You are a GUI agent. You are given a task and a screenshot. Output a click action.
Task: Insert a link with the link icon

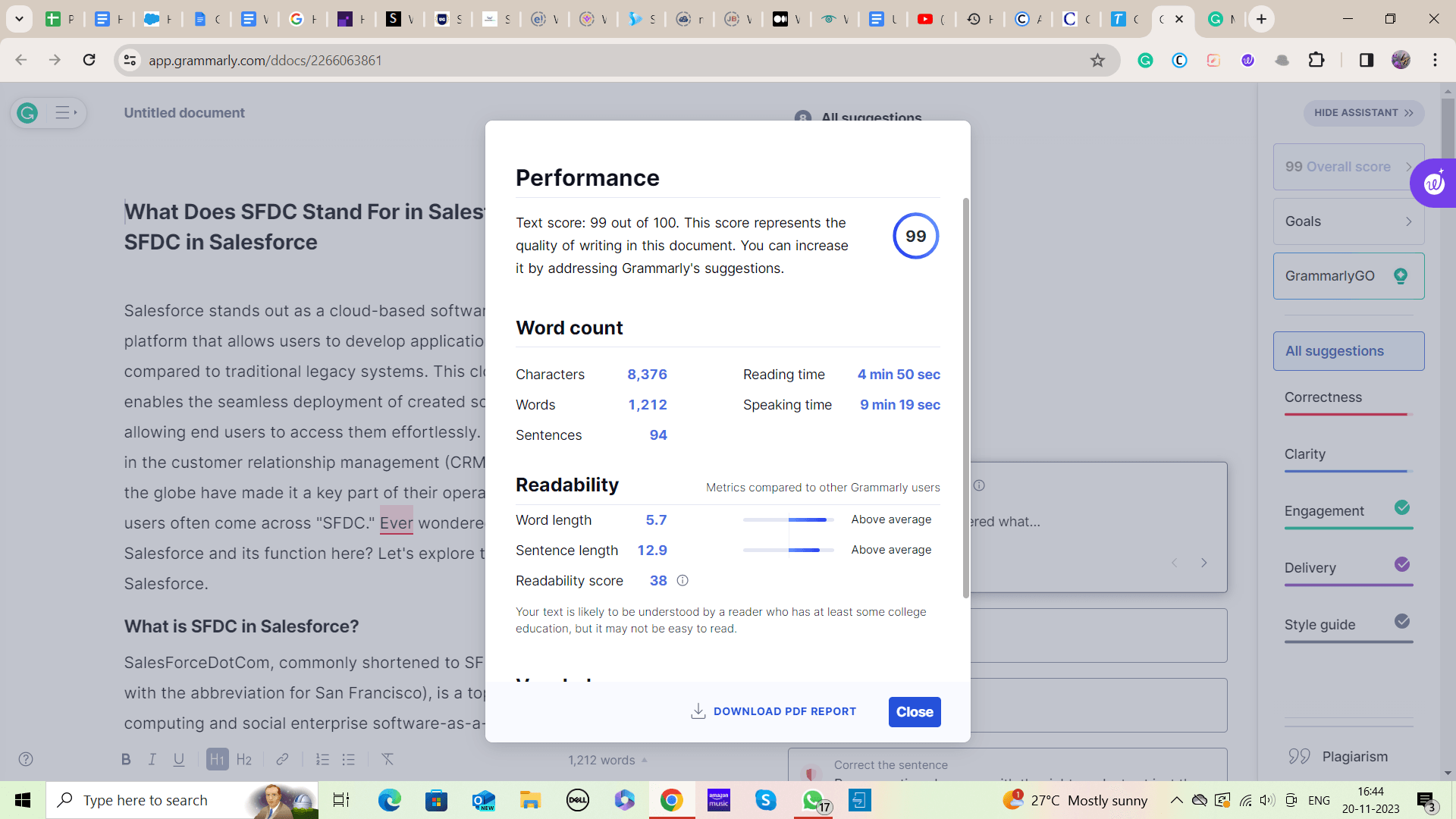[x=282, y=759]
